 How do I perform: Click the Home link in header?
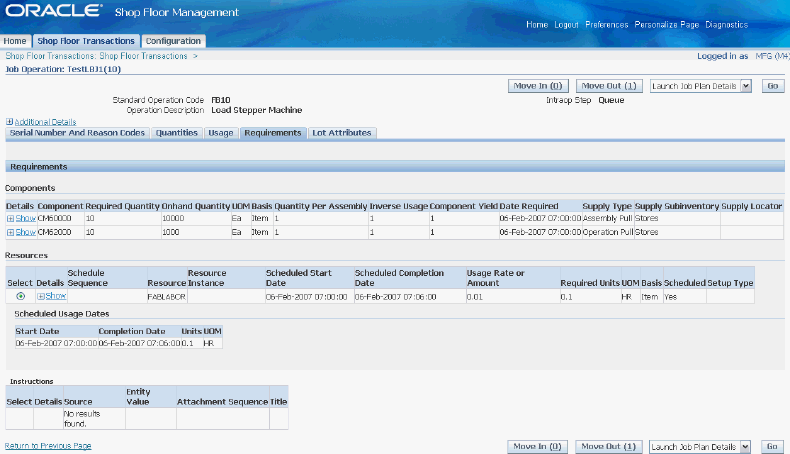point(537,25)
